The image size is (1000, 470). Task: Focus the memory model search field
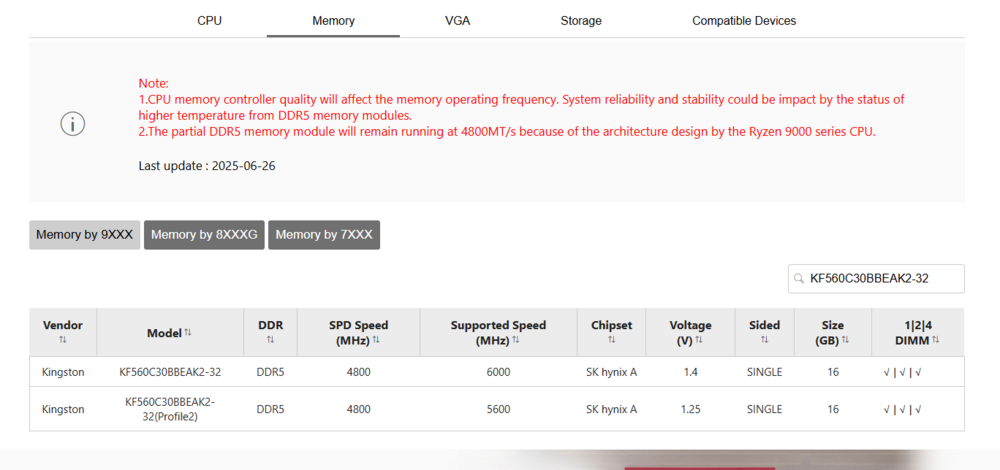(880, 279)
